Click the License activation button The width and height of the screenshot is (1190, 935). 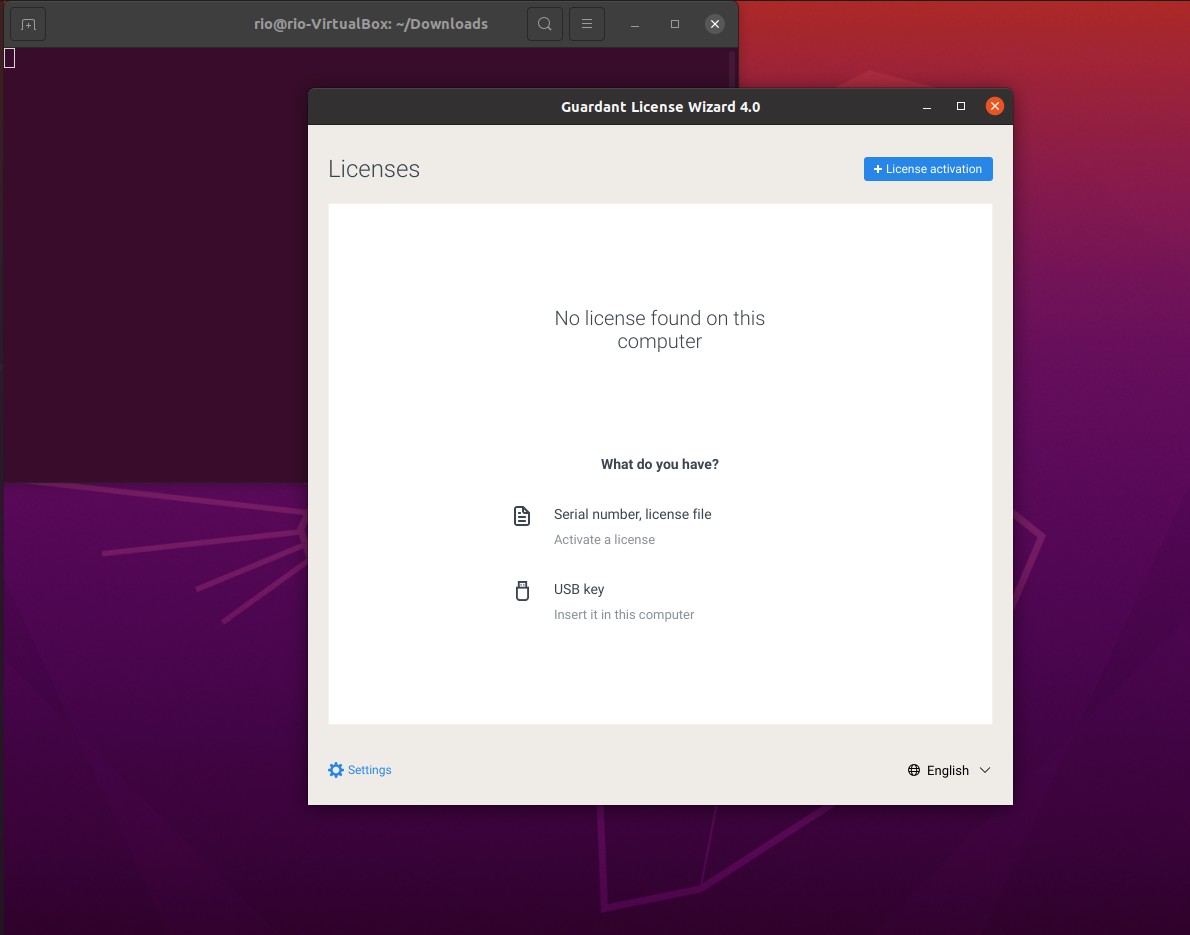(927, 168)
